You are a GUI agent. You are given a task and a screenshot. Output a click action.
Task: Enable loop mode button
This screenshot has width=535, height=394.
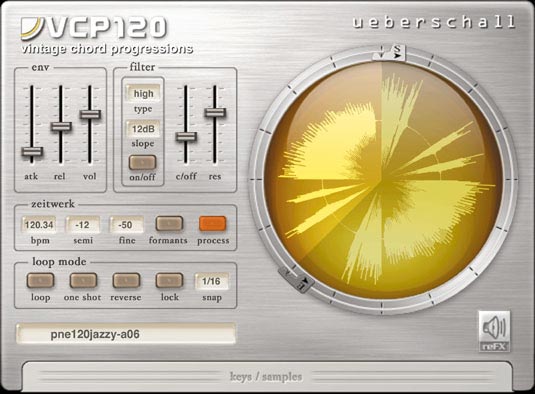tap(40, 280)
